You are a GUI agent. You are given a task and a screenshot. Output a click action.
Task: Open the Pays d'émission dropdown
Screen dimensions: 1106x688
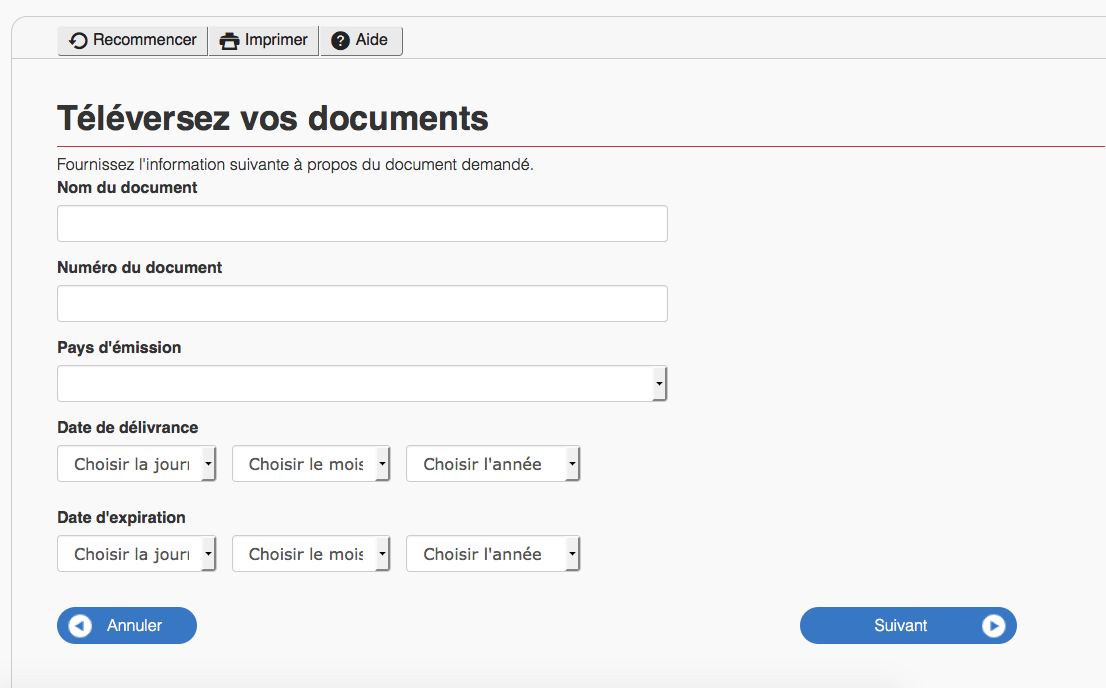(362, 384)
